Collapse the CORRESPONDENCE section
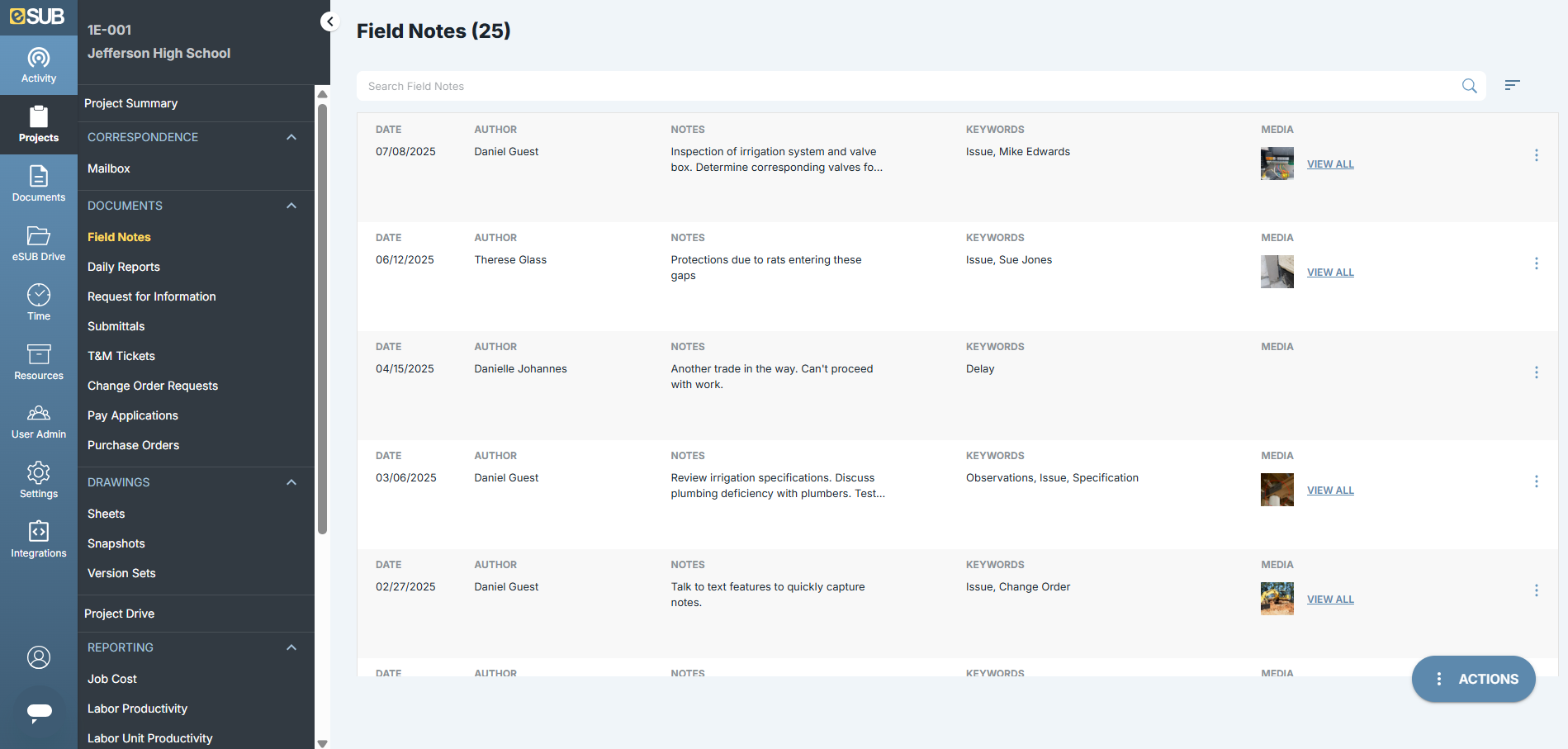Screen dimensions: 1568x749 (291, 136)
